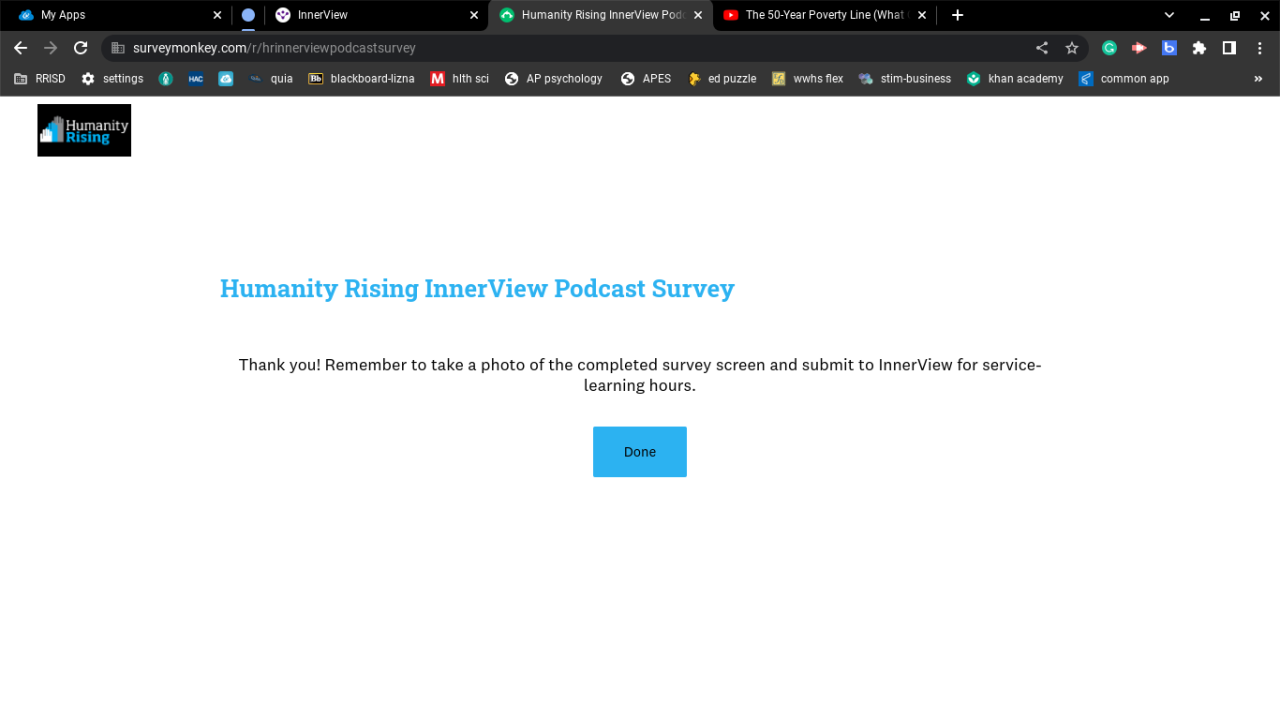Open the teal figure icon bookmark
The width and height of the screenshot is (1280, 720).
[x=166, y=79]
